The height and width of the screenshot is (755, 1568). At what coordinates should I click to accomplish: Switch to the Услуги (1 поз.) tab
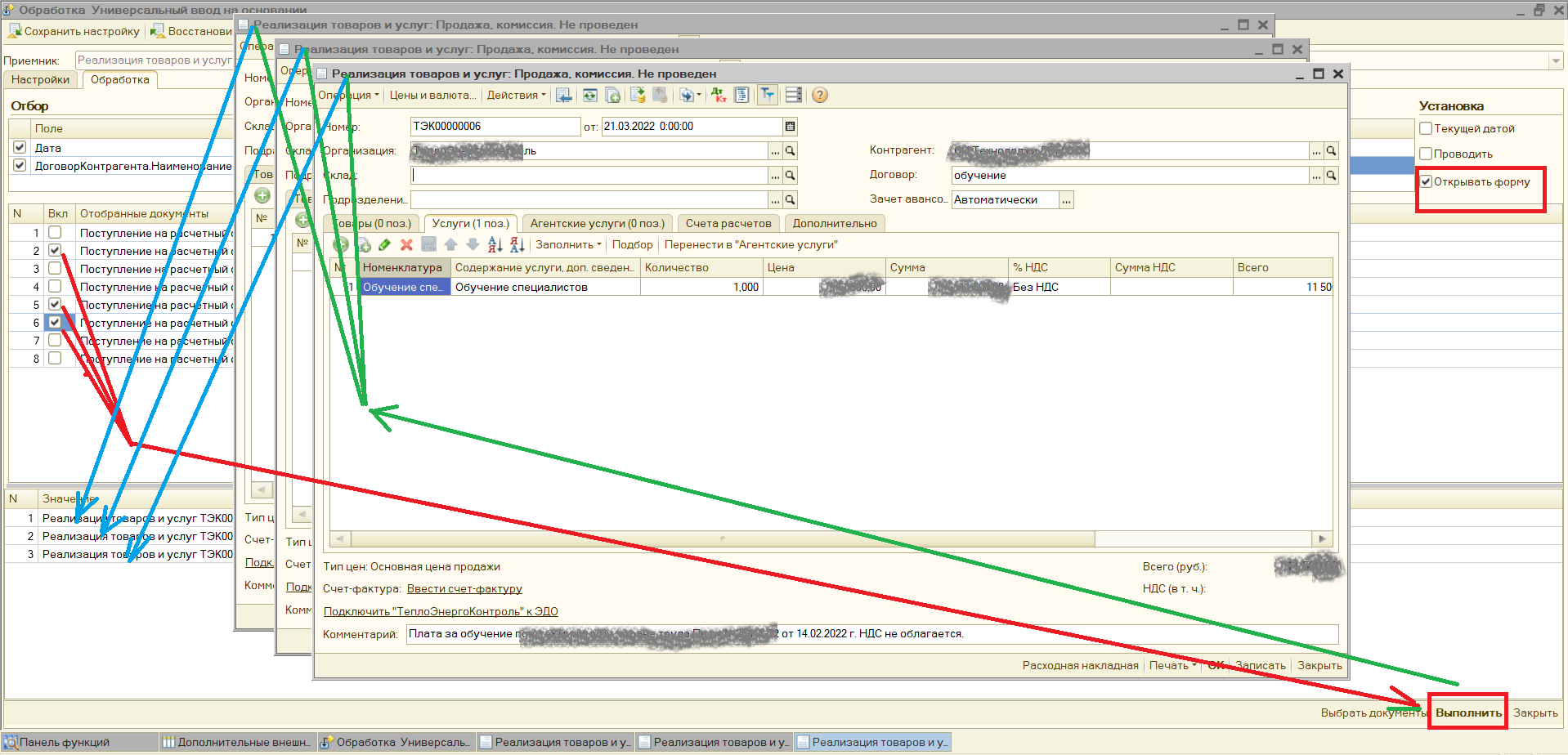pos(470,224)
